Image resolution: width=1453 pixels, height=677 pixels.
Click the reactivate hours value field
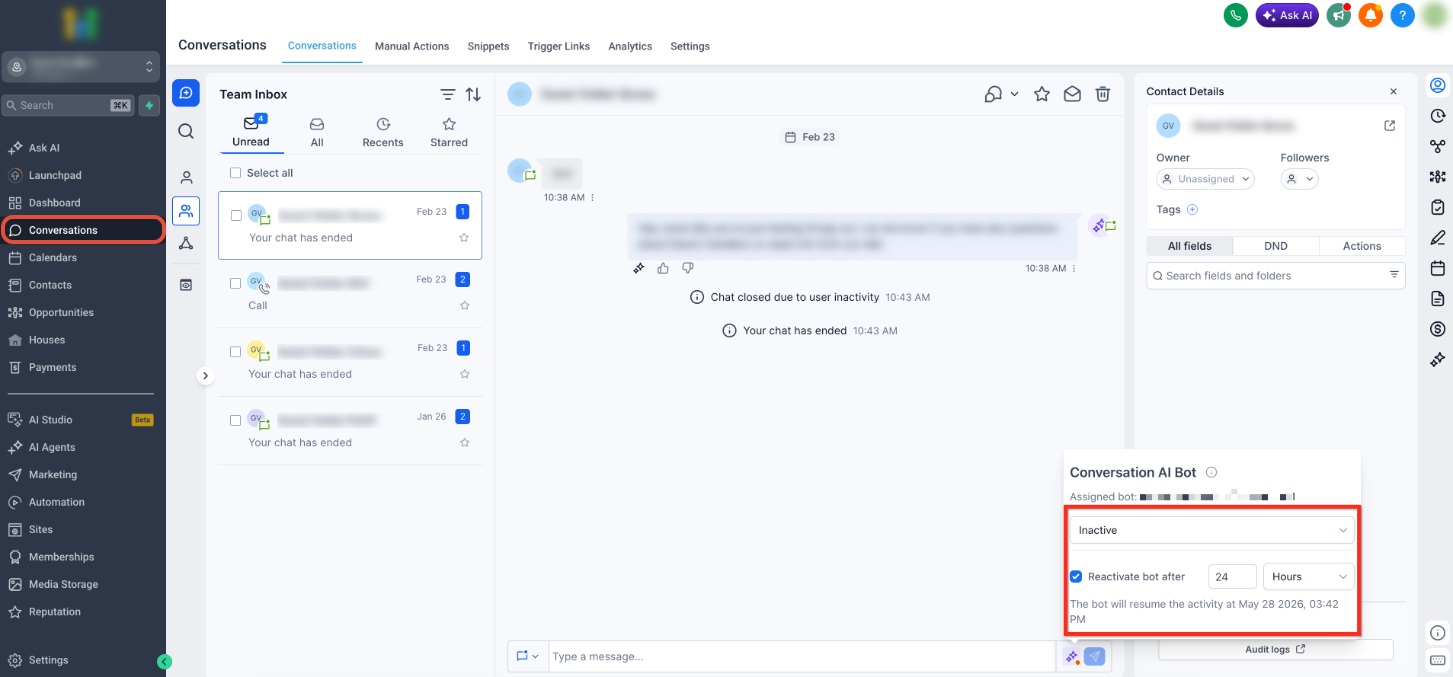(x=1232, y=577)
